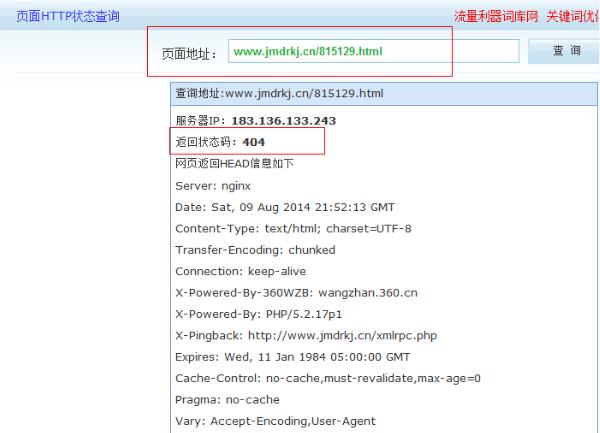This screenshot has height=433, width=600.
Task: Click the Content-Type header line
Action: coord(293,229)
